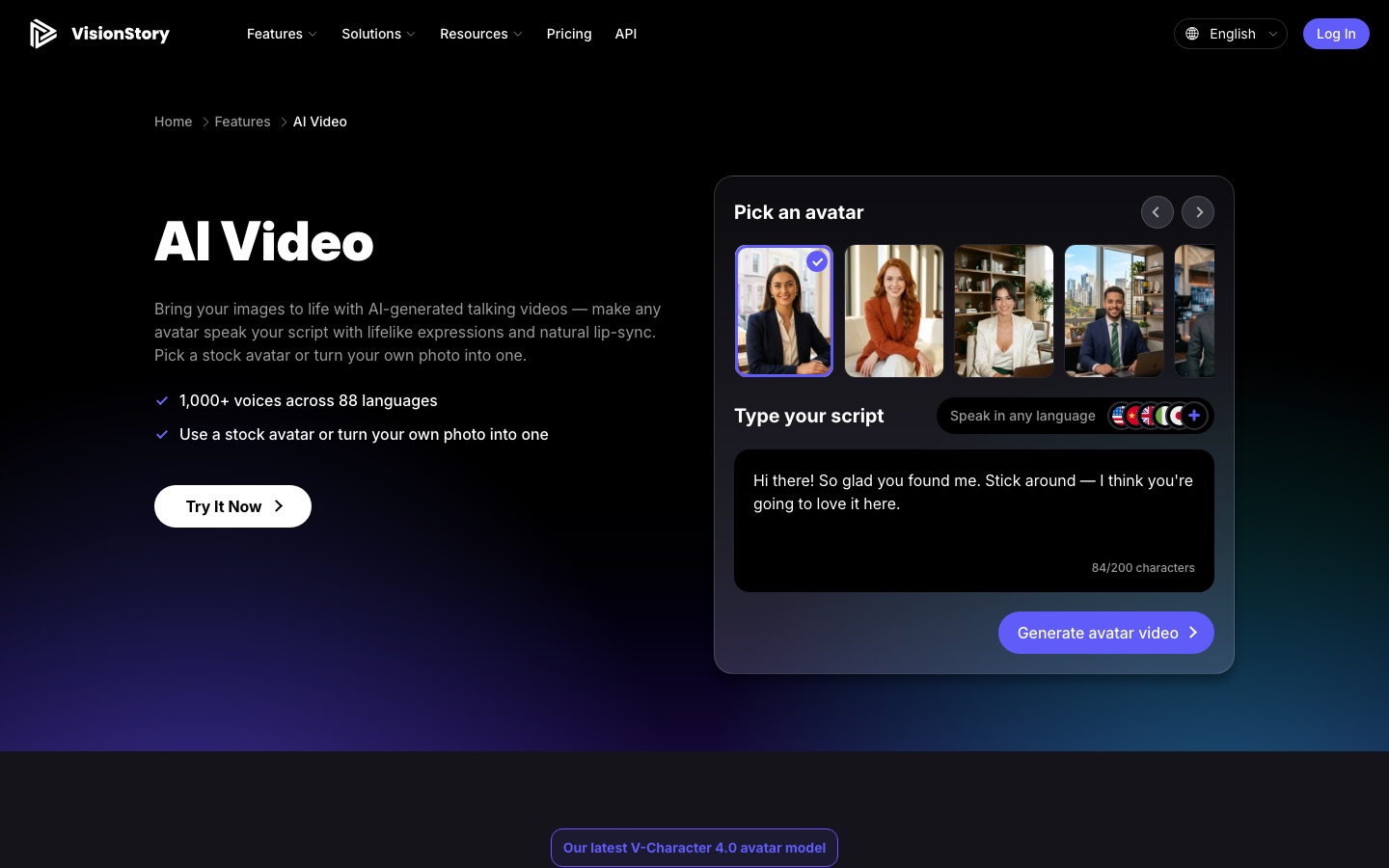Click the globe icon in language selector

click(x=1192, y=34)
